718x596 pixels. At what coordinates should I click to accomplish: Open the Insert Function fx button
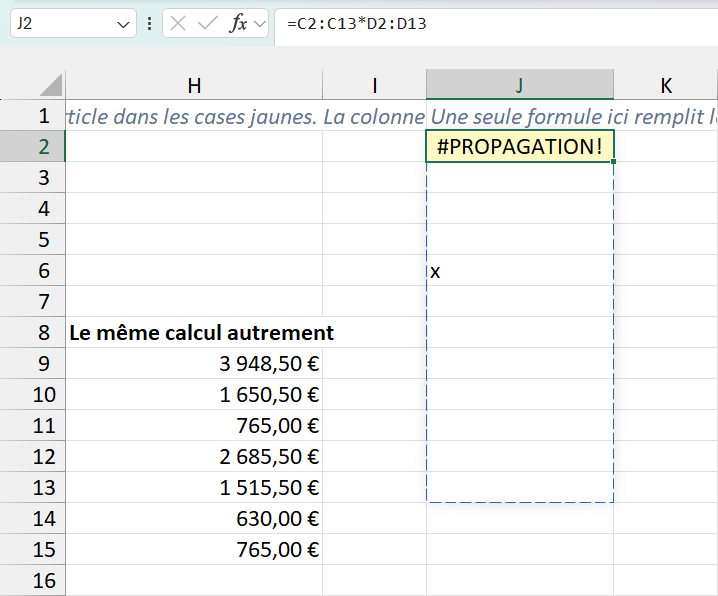pyautogui.click(x=239, y=23)
